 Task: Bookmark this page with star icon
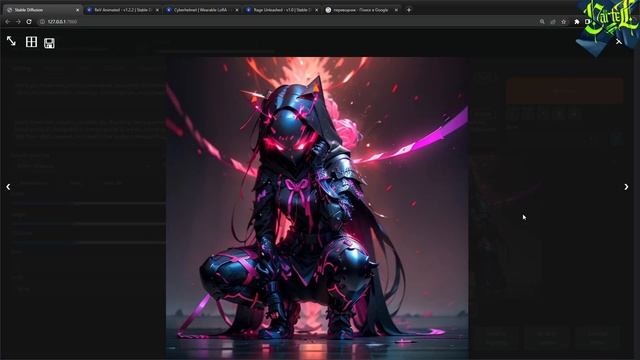tap(564, 22)
